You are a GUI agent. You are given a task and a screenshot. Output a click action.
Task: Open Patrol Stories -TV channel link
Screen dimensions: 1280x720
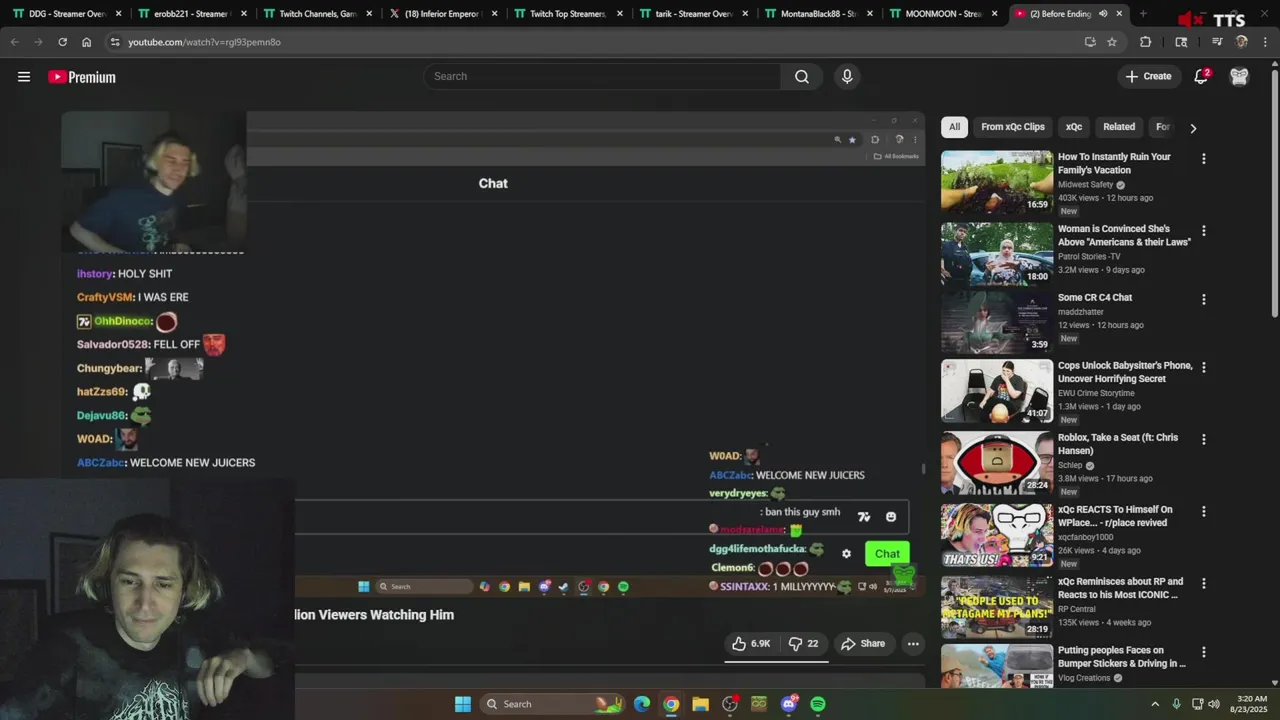coord(1089,257)
